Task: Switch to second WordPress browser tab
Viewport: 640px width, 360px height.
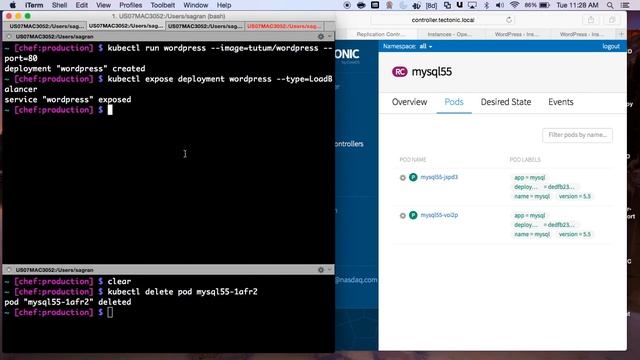Action: coord(582,34)
